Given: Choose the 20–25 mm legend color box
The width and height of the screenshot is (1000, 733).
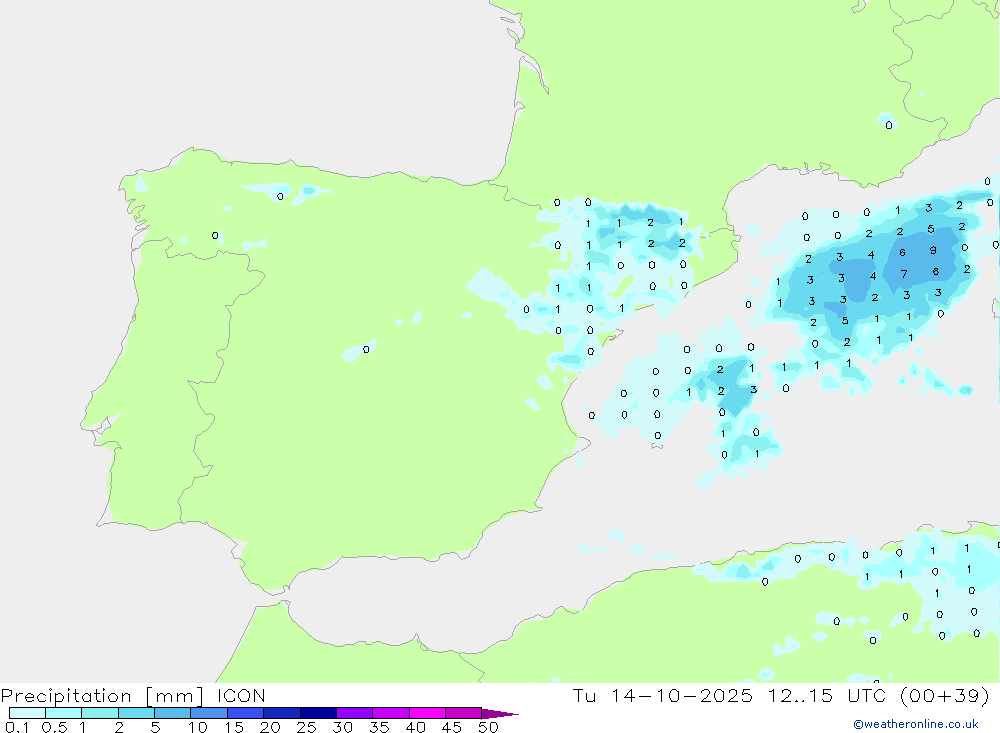Looking at the screenshot, I should pos(282,713).
